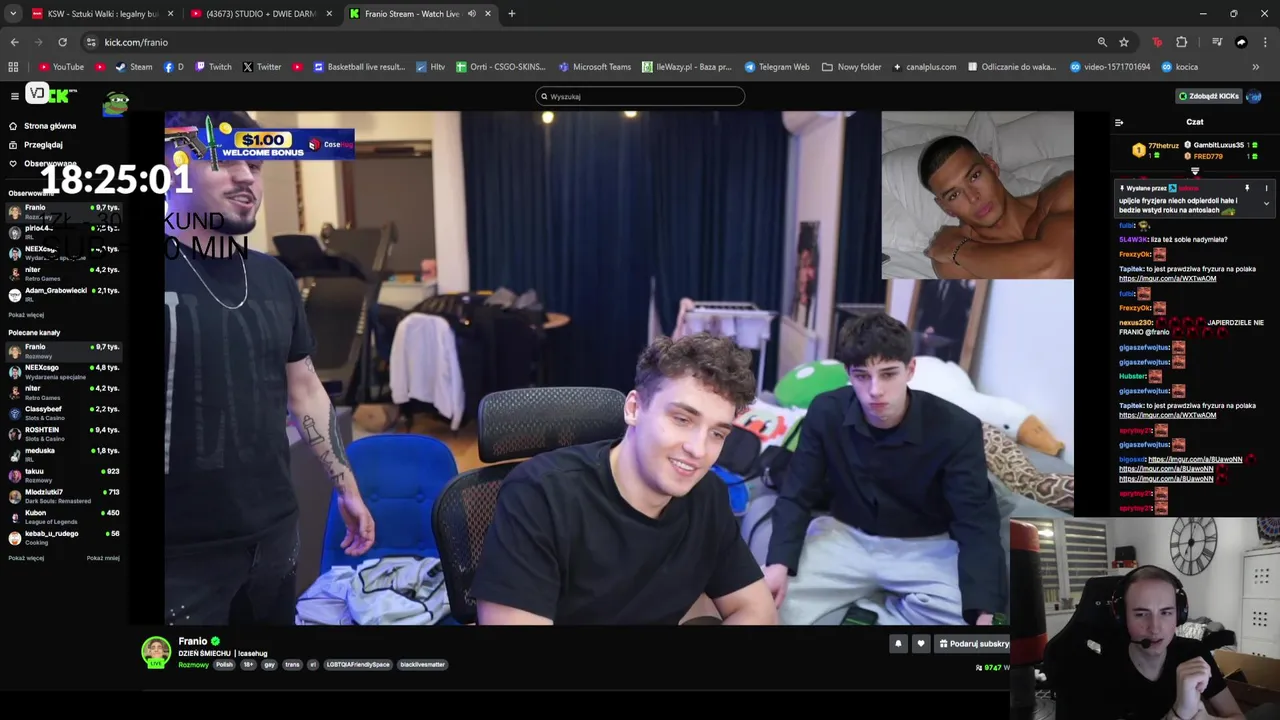The width and height of the screenshot is (1280, 720).
Task: Open the Classybeef recommended channel
Action: point(64,413)
